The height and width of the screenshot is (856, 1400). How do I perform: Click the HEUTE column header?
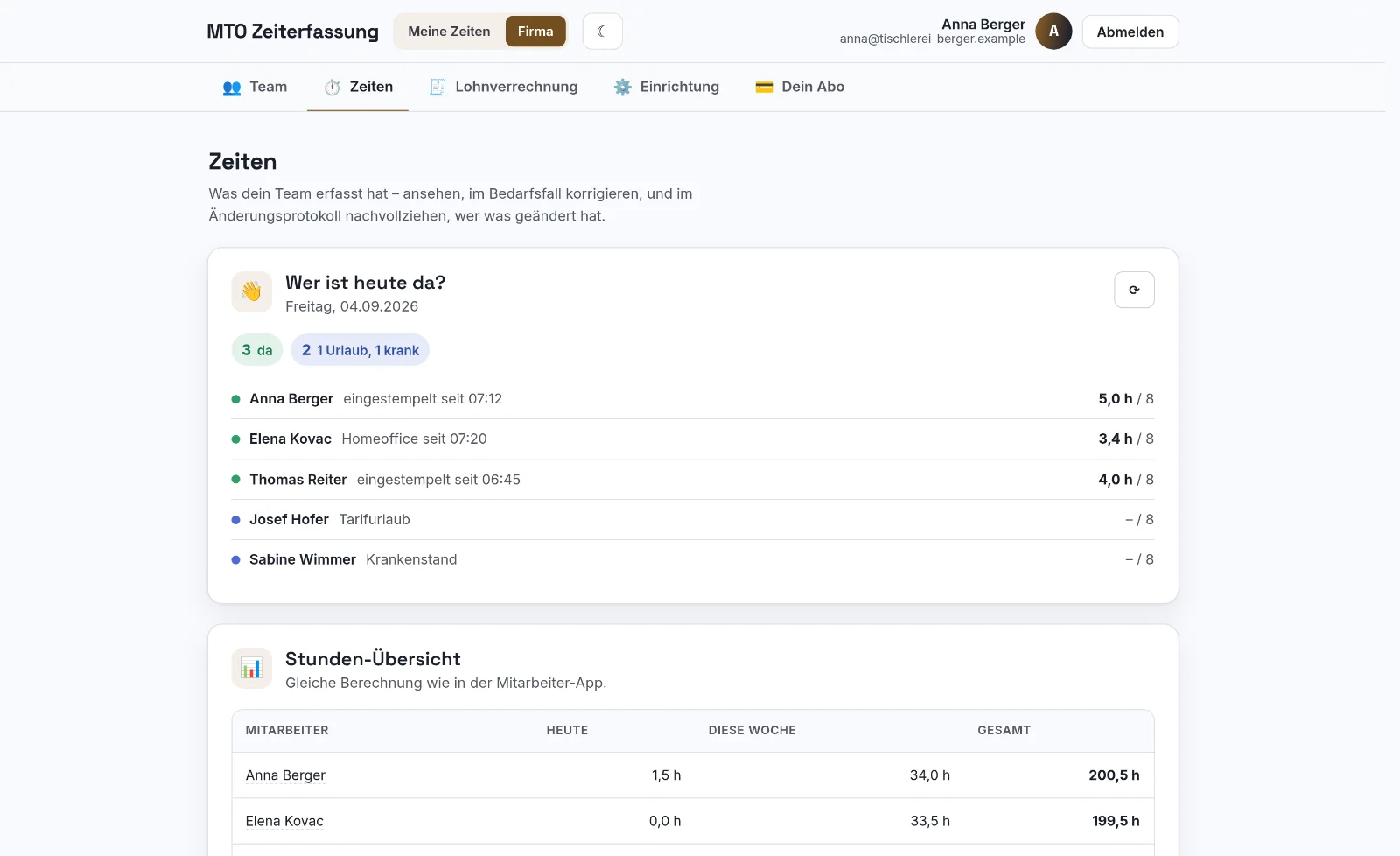tap(567, 730)
